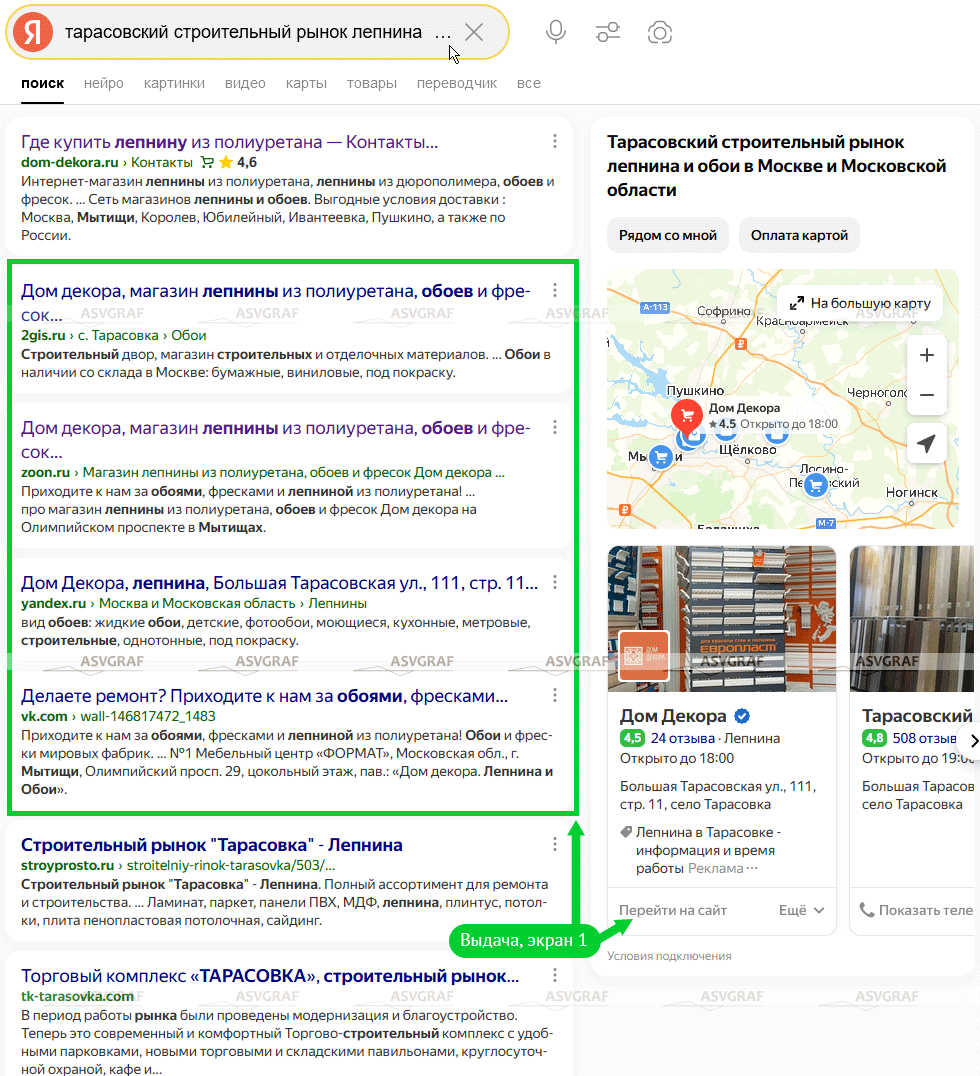Start voice search with microphone icon

tap(556, 32)
